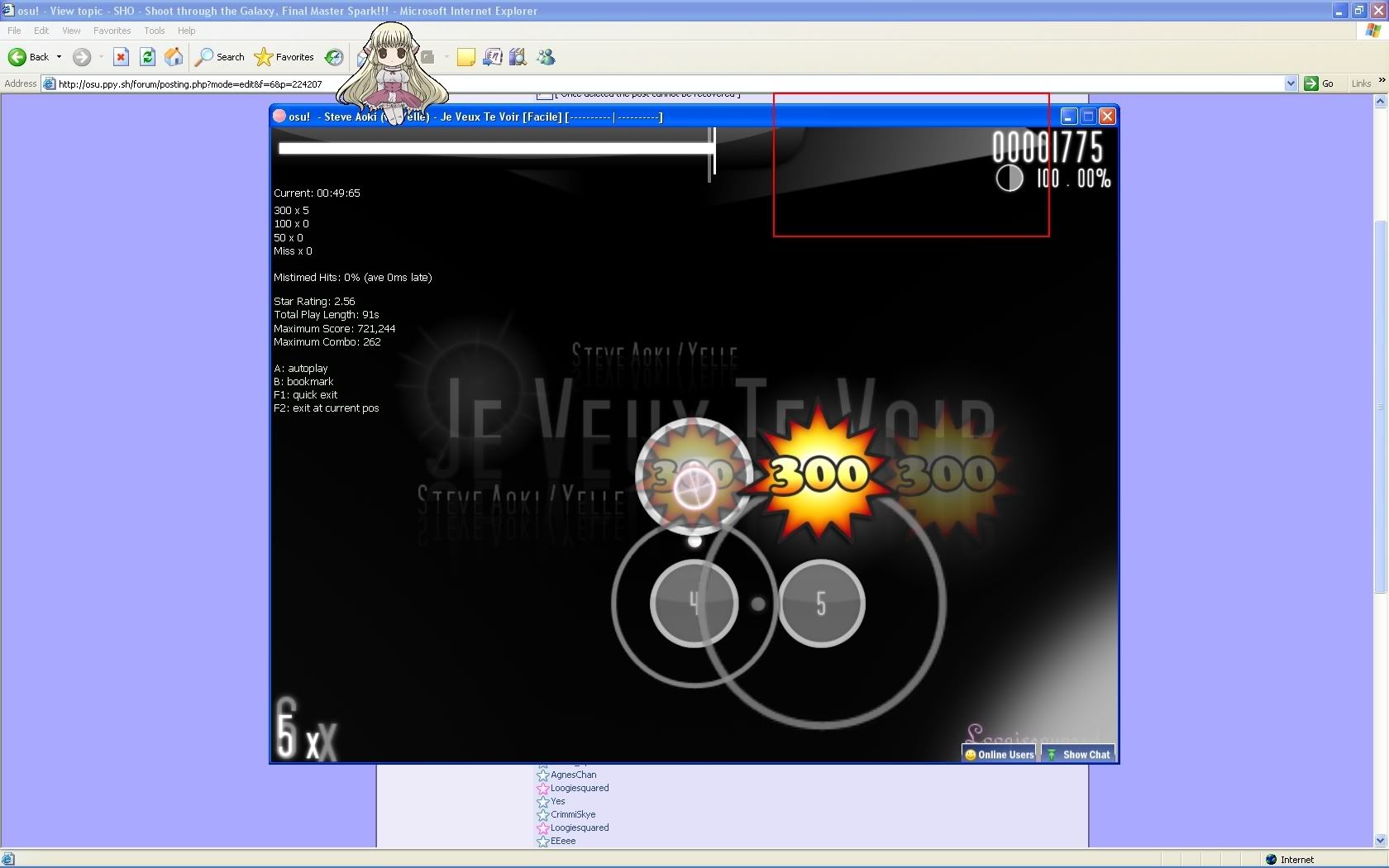This screenshot has height=868, width=1389.
Task: Click the translate toolbar icon with letters
Action: [x=493, y=57]
